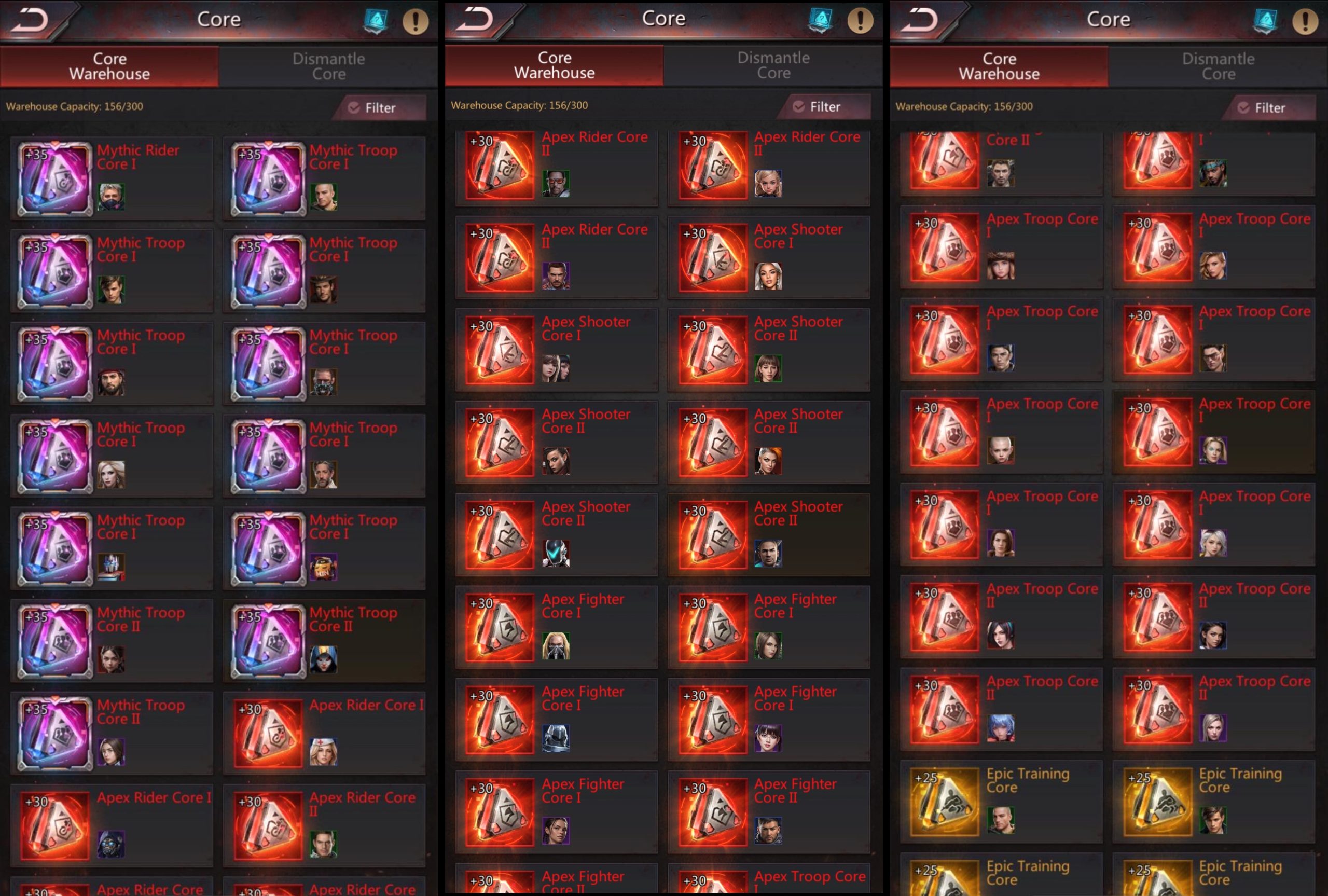Select the Mythic Rider Core I icon
The image size is (1328, 896).
pos(55,178)
